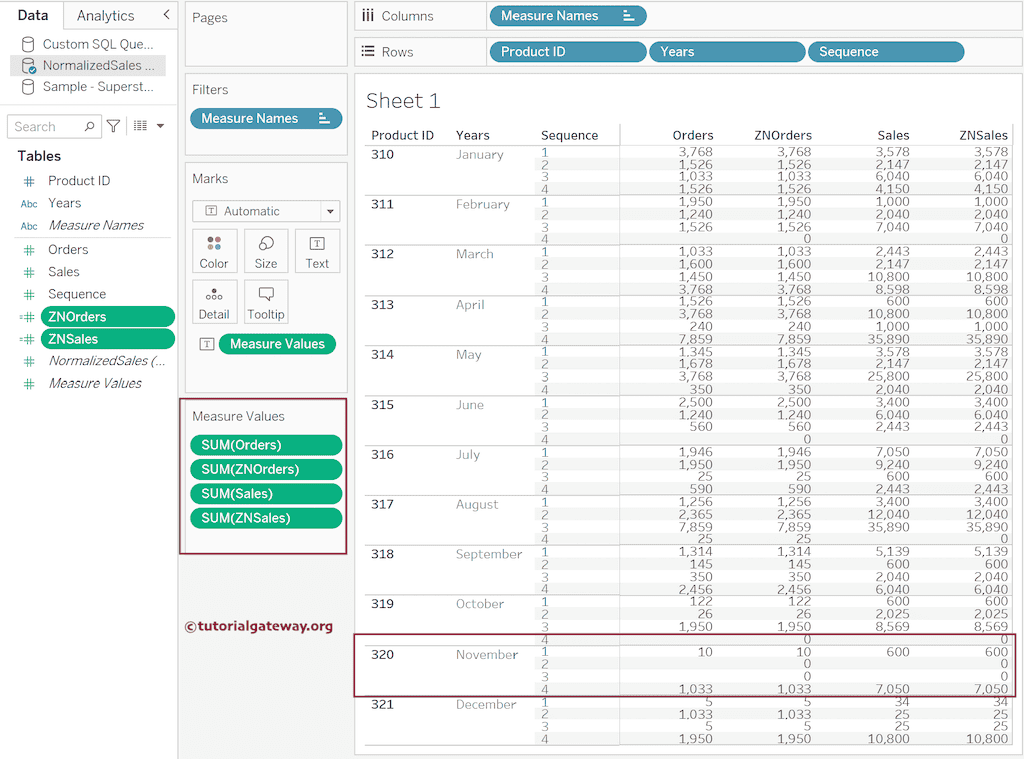
Task: Collapse the Data pane using the chevron
Action: [x=166, y=15]
